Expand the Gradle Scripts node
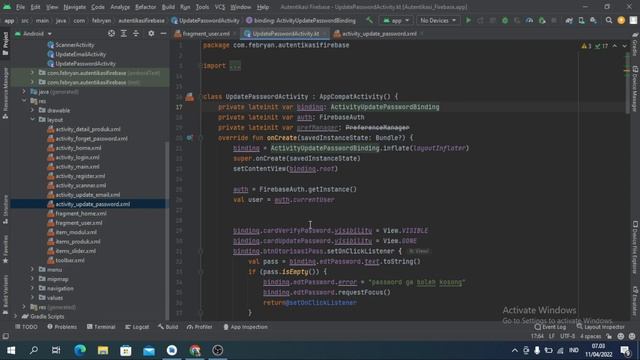Viewport: 640px width, 360px height. coord(16,316)
